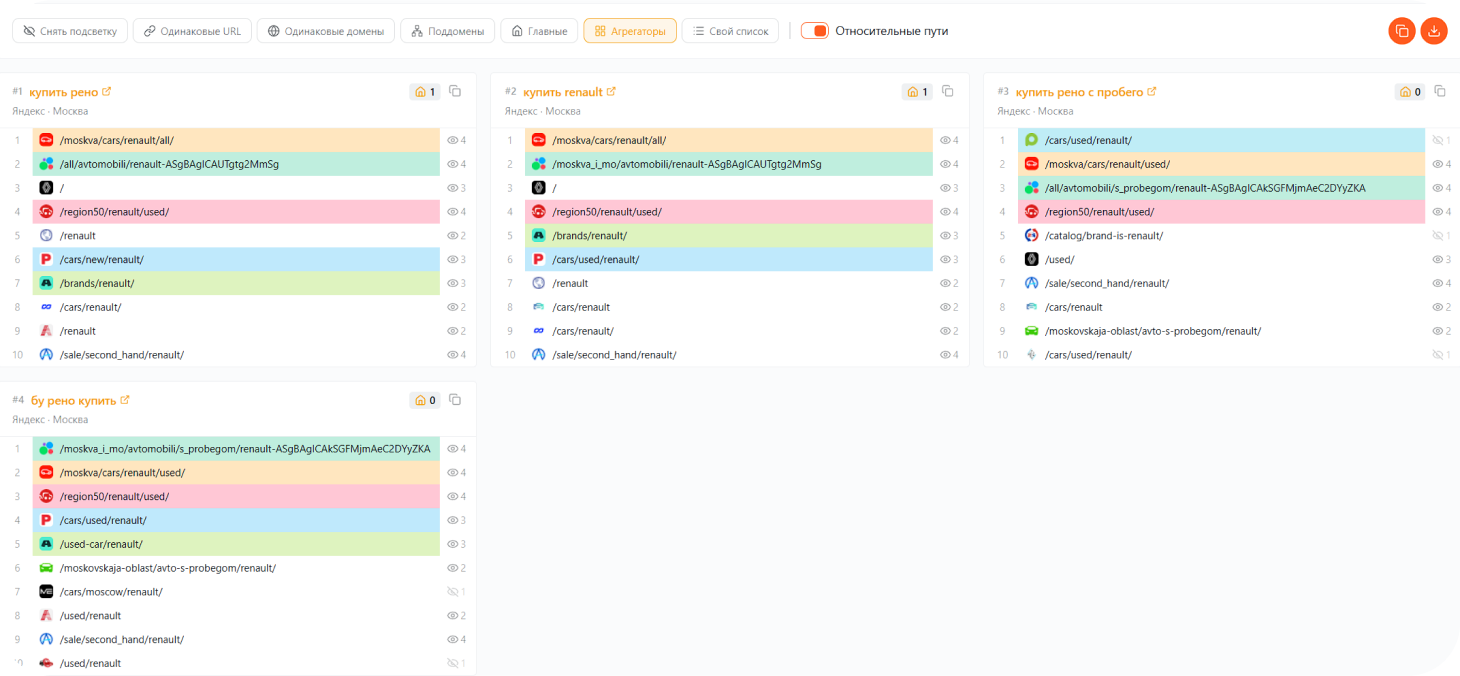Click favicon of /cars/renault/ row in card #1
The image size is (1460, 676).
point(46,307)
